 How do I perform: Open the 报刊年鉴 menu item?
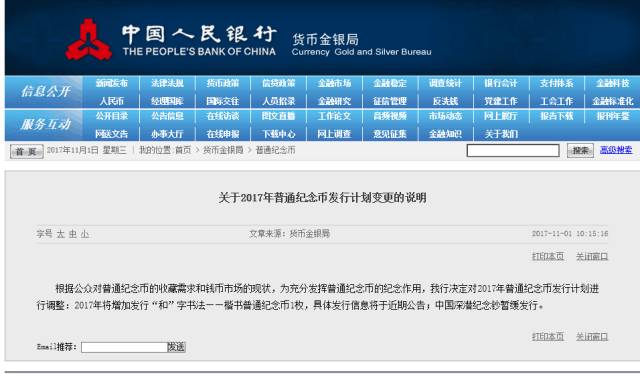[612, 116]
